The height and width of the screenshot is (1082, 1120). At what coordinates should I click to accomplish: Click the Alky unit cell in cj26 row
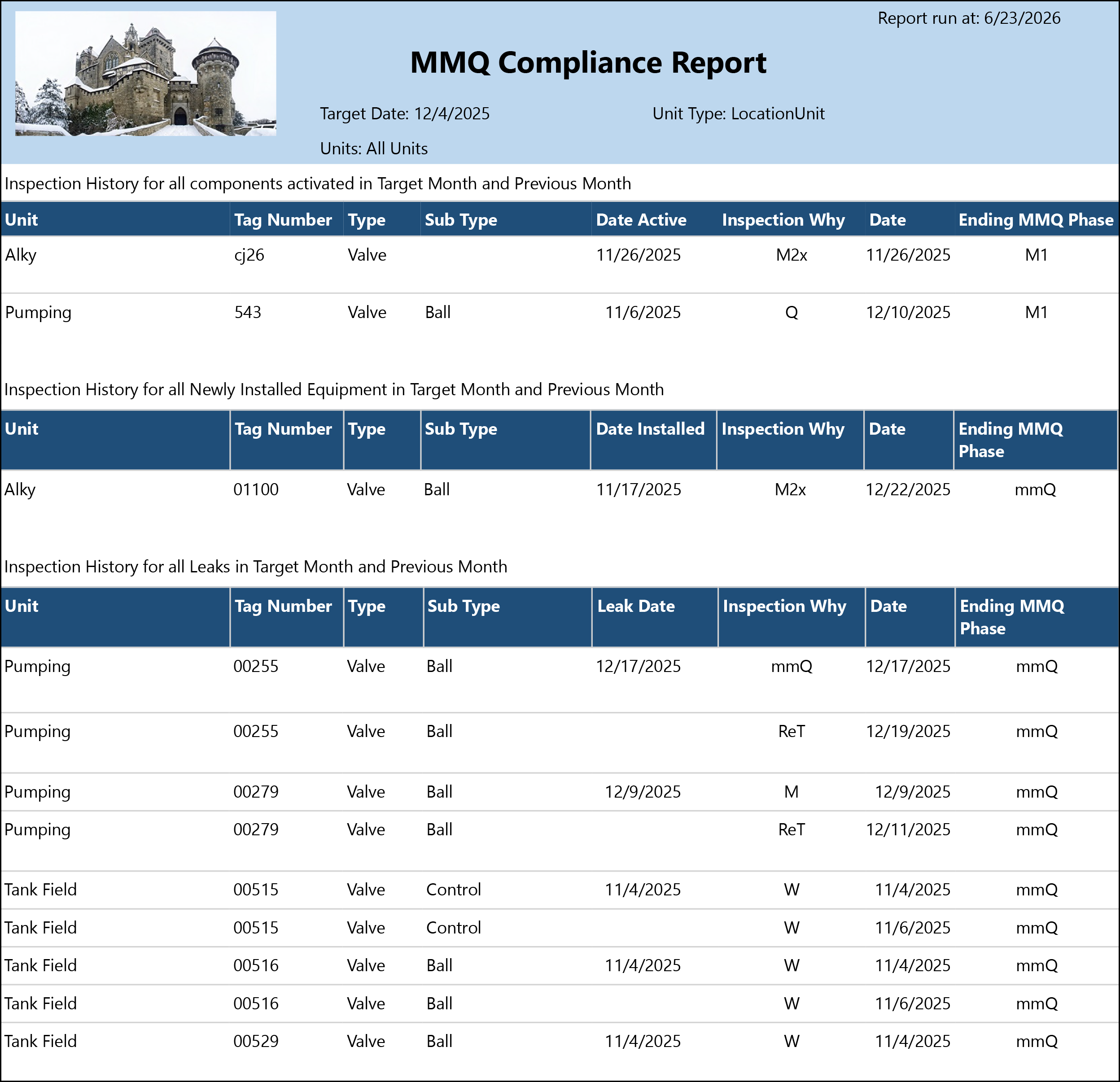(x=21, y=255)
